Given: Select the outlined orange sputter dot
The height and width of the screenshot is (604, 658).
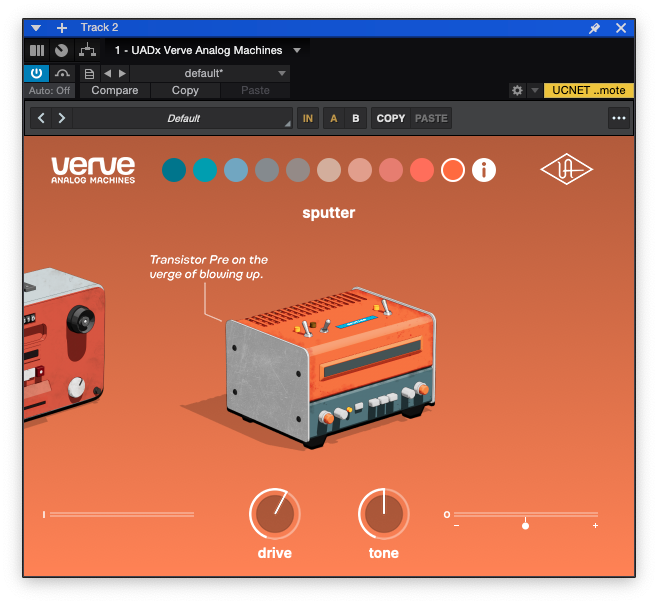Looking at the screenshot, I should click(x=453, y=170).
